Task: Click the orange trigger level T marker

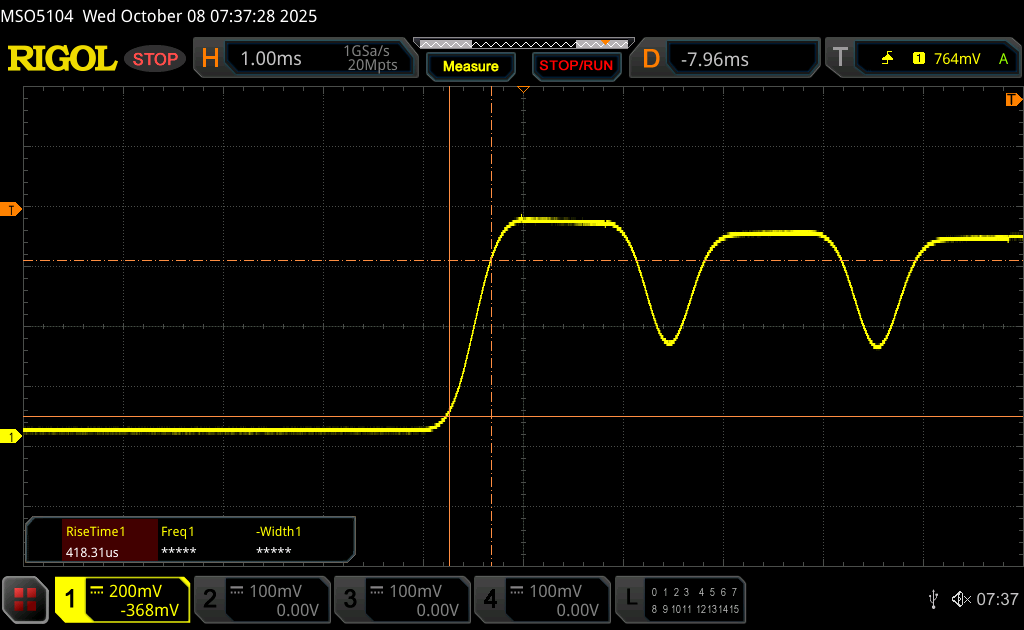Action: pos(12,209)
